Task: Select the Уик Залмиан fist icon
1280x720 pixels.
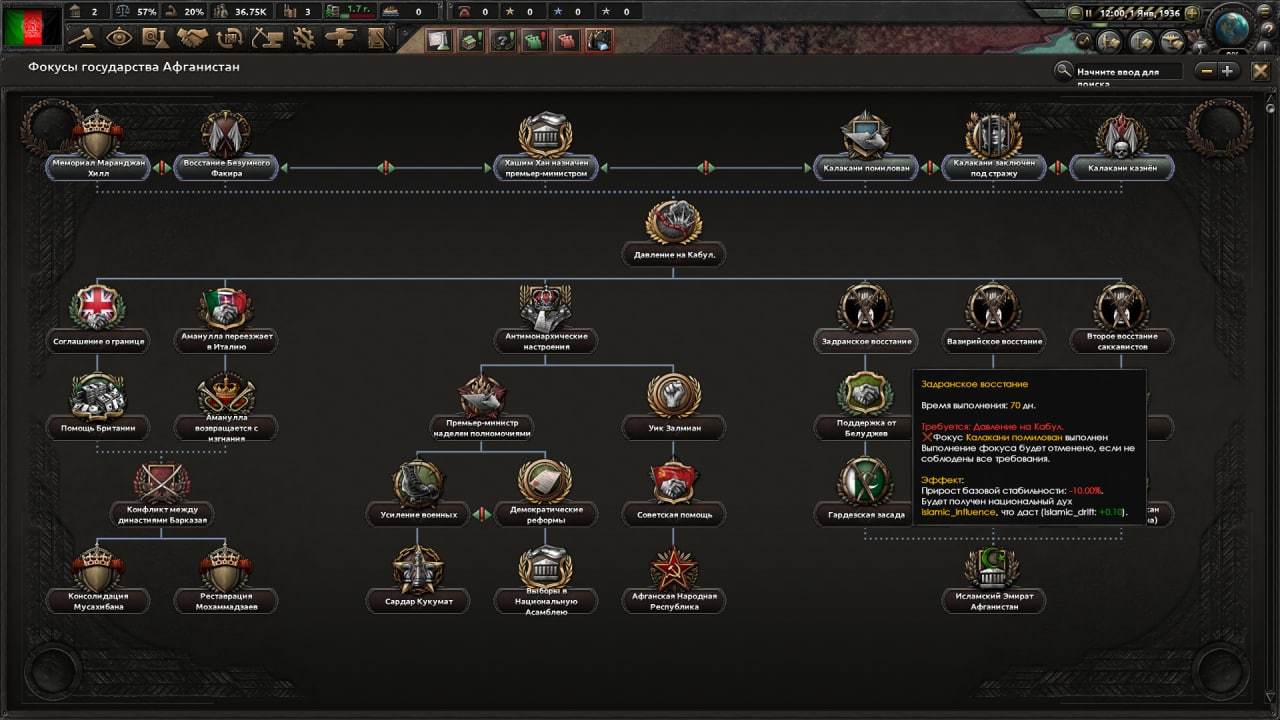Action: [x=673, y=396]
